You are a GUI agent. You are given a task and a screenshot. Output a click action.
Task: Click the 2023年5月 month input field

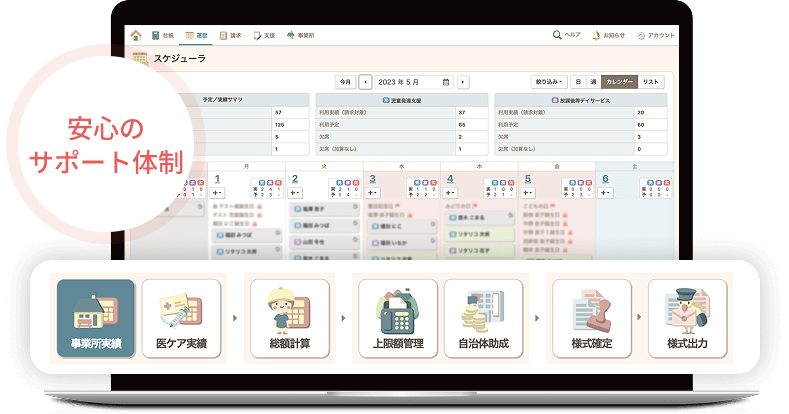click(x=405, y=82)
